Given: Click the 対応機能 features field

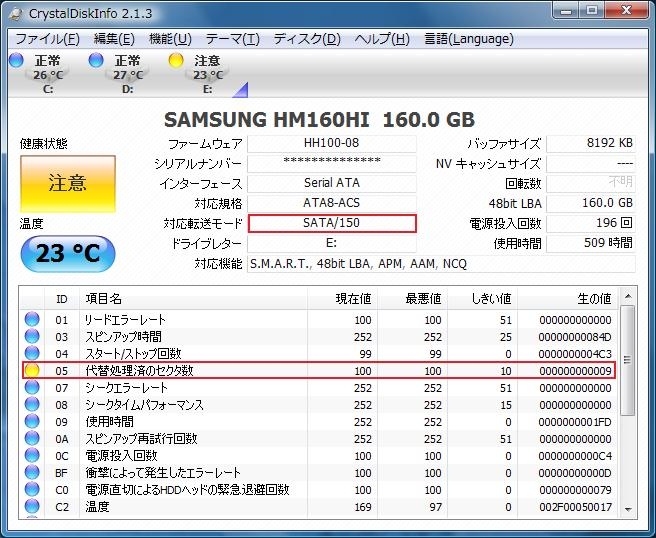Looking at the screenshot, I should (x=441, y=264).
